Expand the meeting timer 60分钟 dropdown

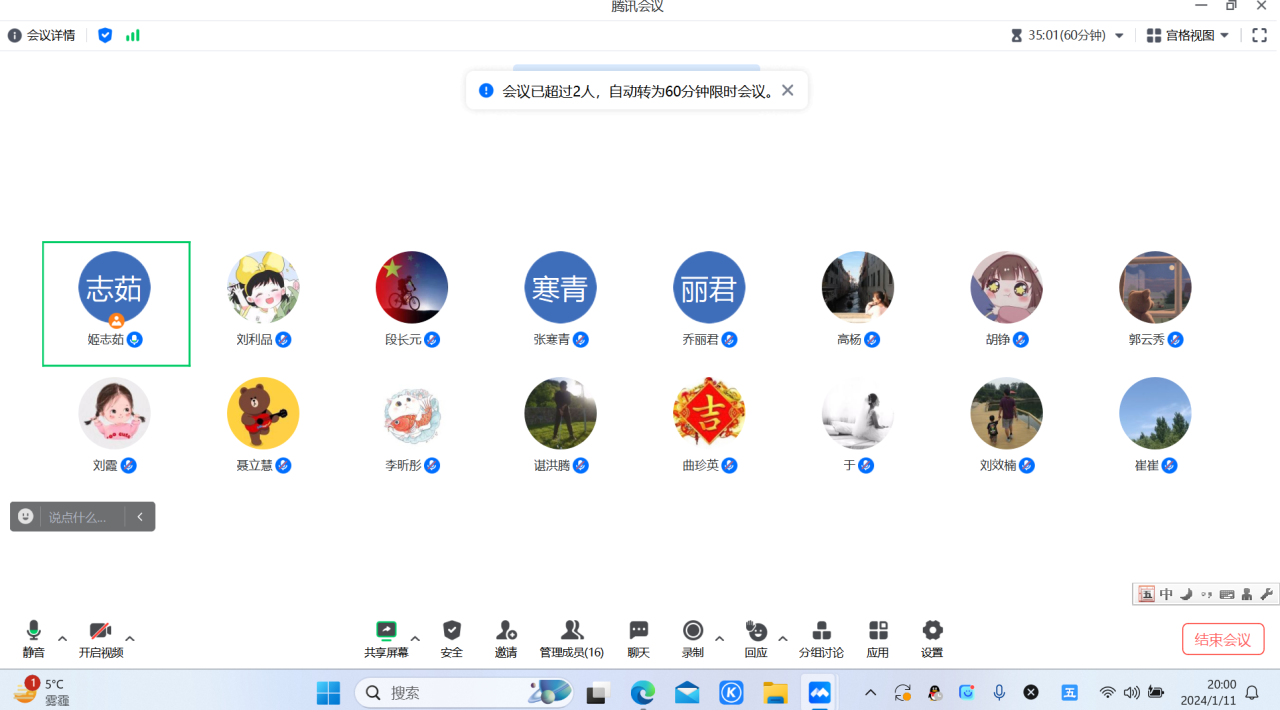coord(1119,35)
